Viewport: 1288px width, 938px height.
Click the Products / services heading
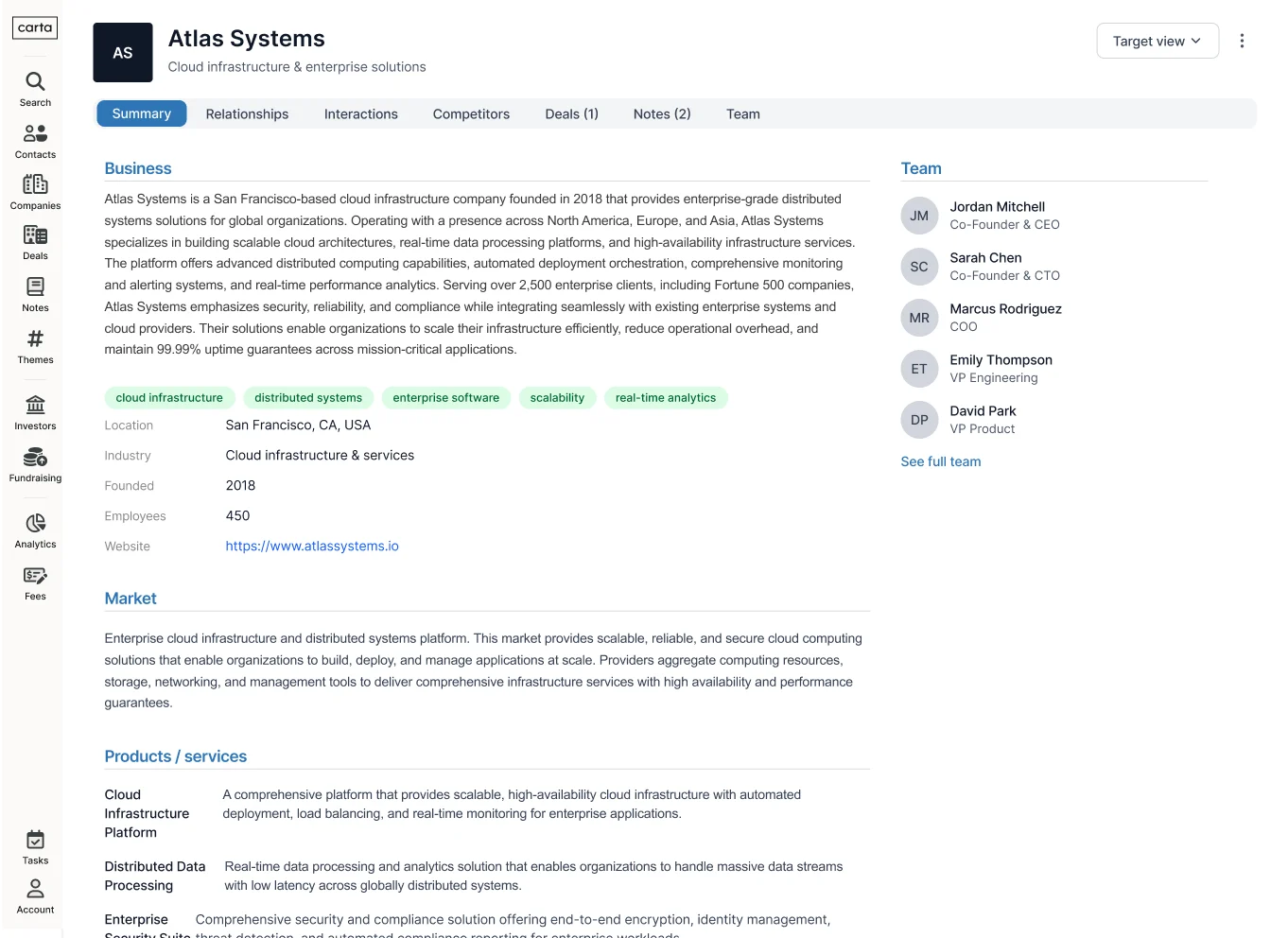[x=176, y=756]
